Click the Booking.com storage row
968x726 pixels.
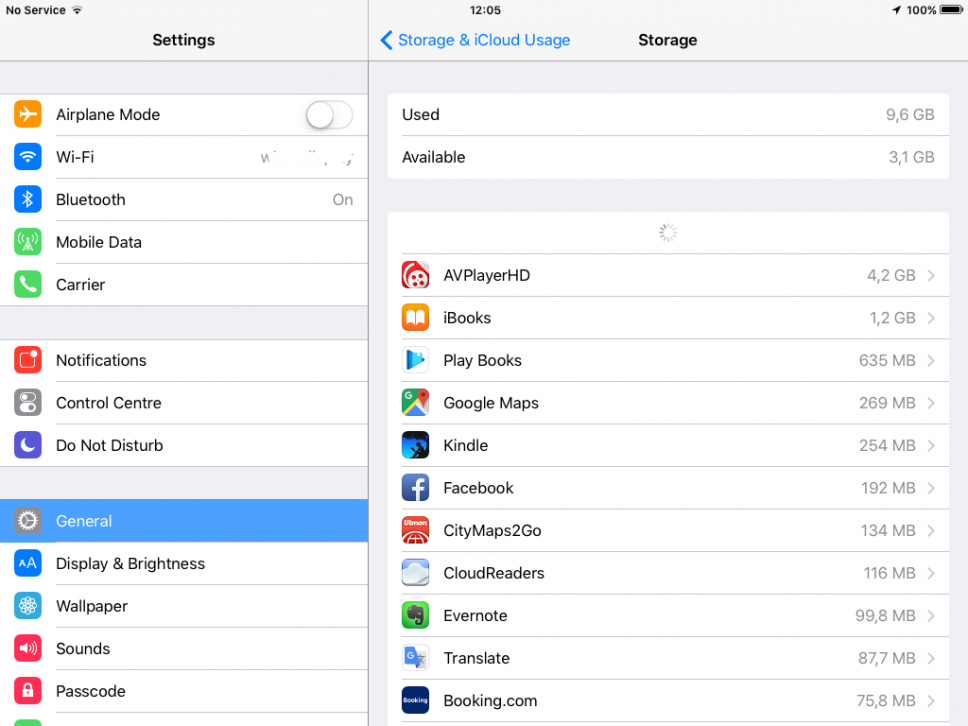(x=660, y=700)
